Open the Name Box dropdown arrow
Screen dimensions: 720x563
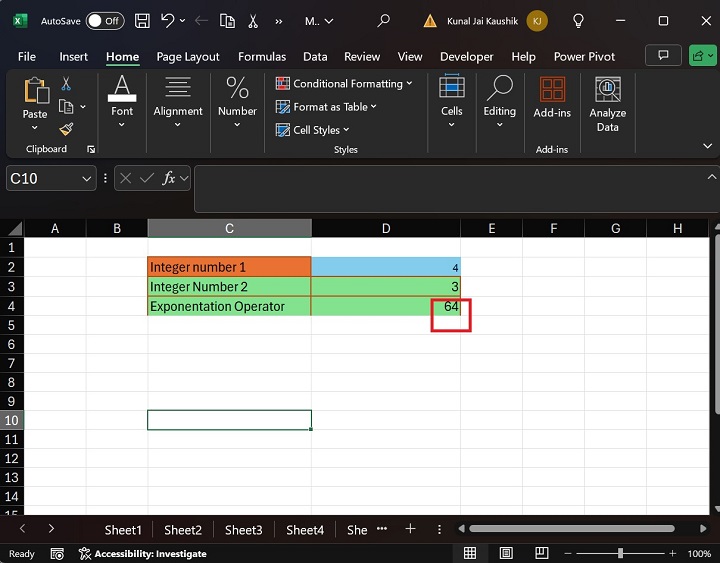(x=86, y=178)
